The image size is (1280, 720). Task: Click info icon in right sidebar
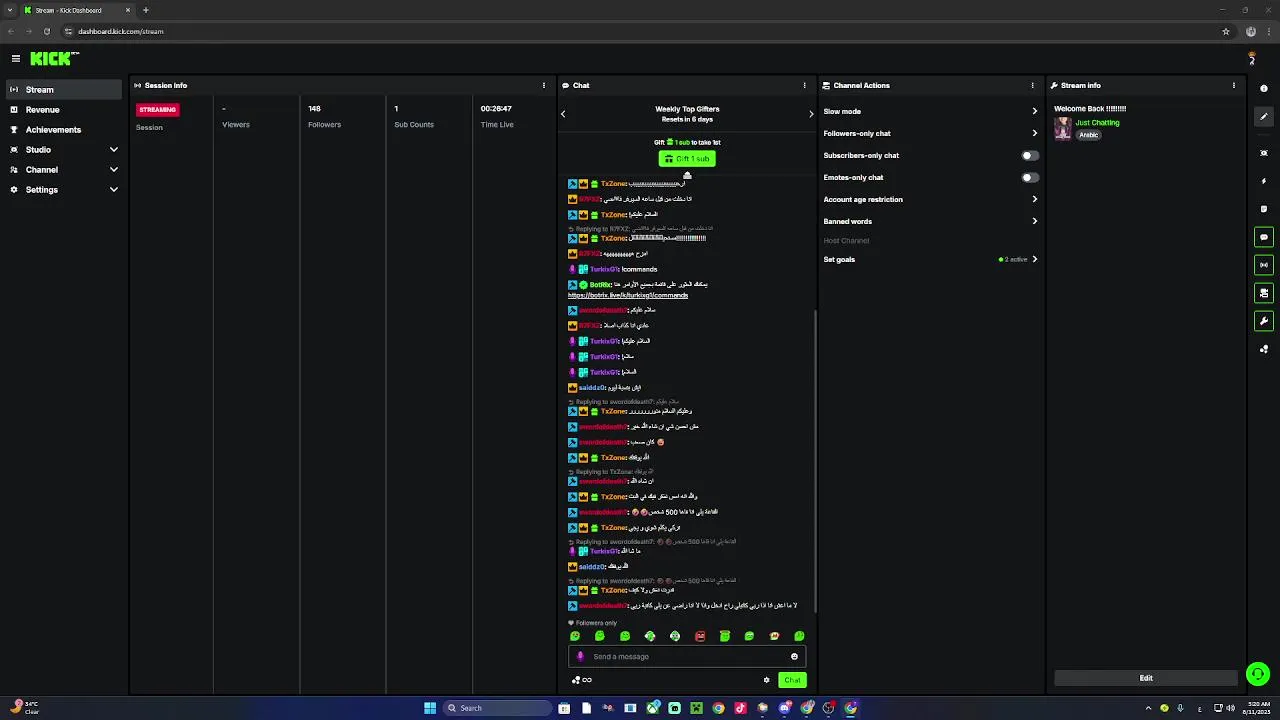1264,89
